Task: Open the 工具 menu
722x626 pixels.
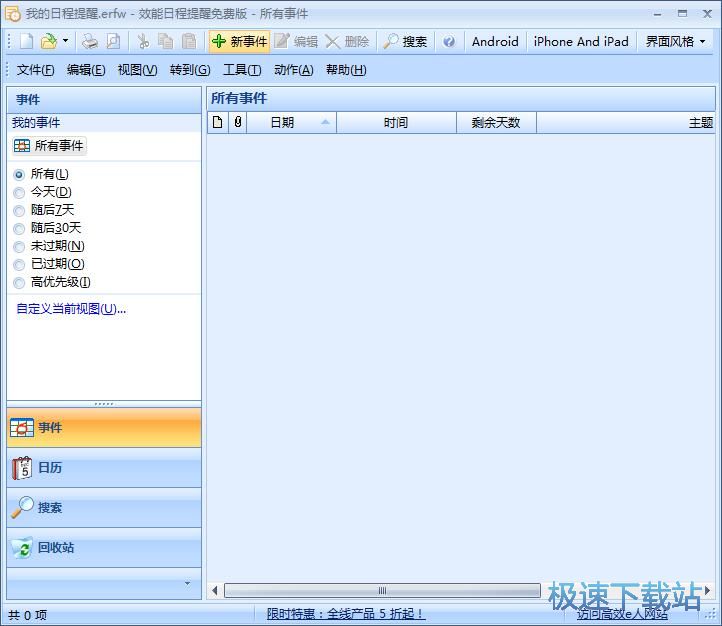Action: 241,69
